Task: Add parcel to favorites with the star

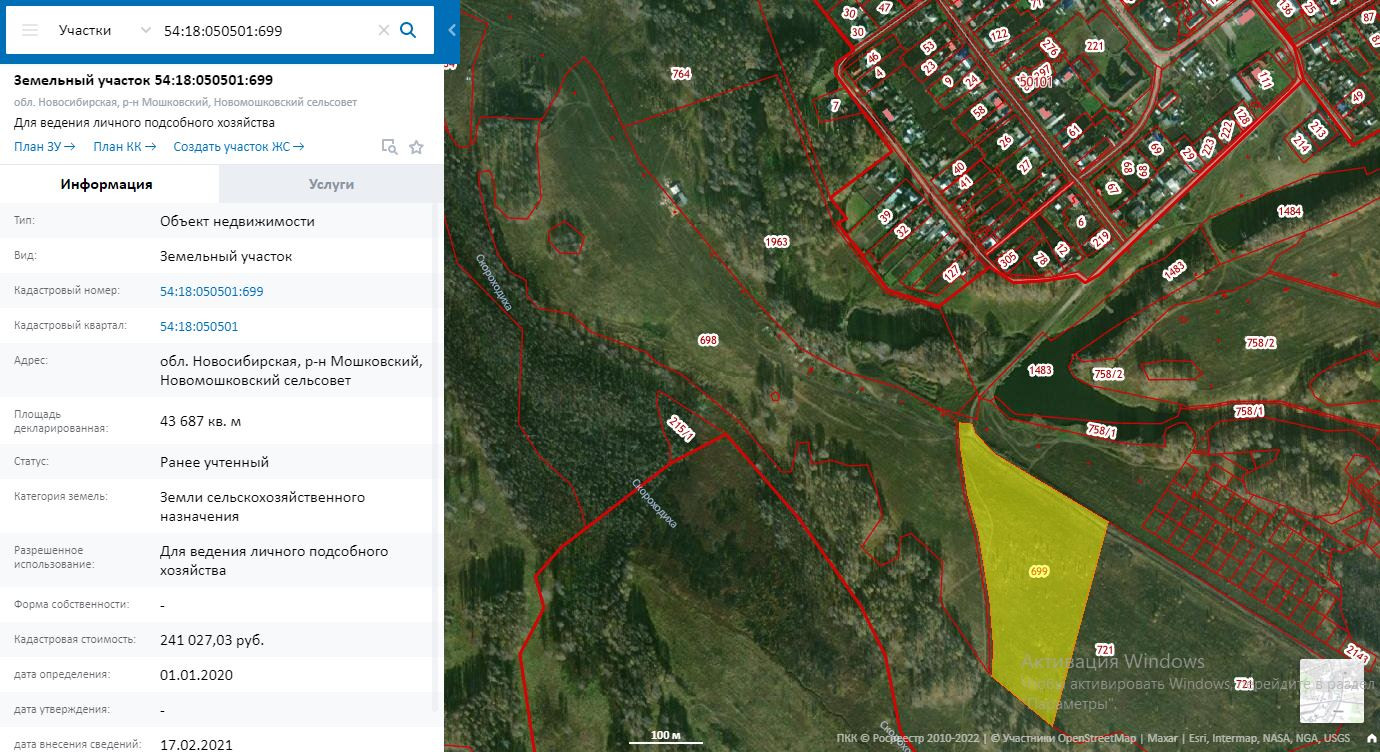Action: [417, 147]
